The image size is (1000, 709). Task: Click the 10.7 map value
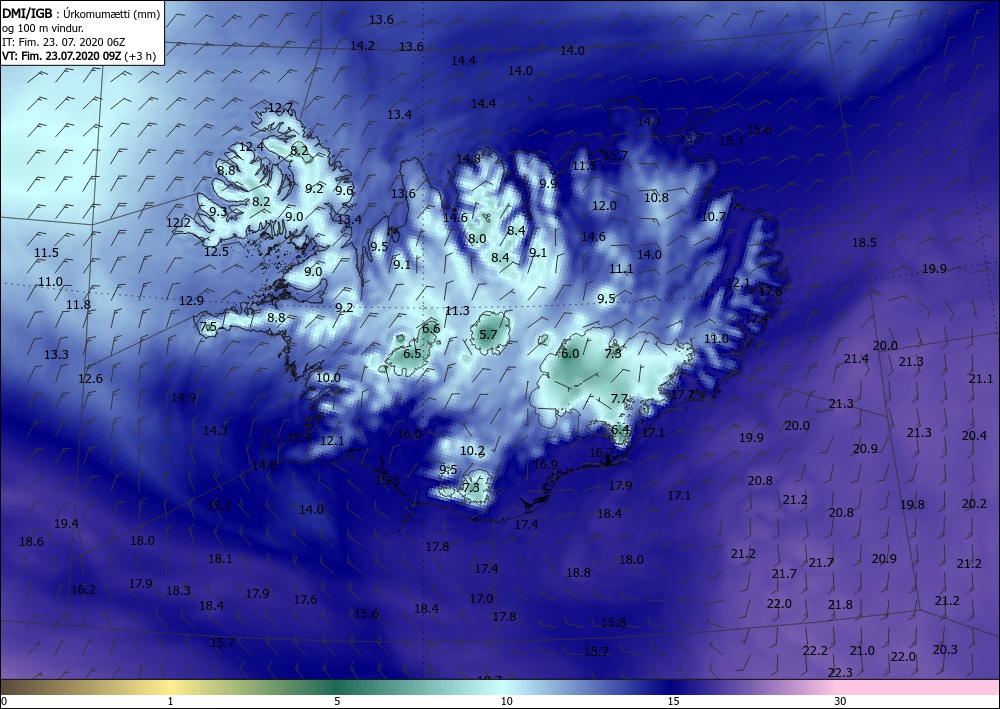[x=713, y=216]
